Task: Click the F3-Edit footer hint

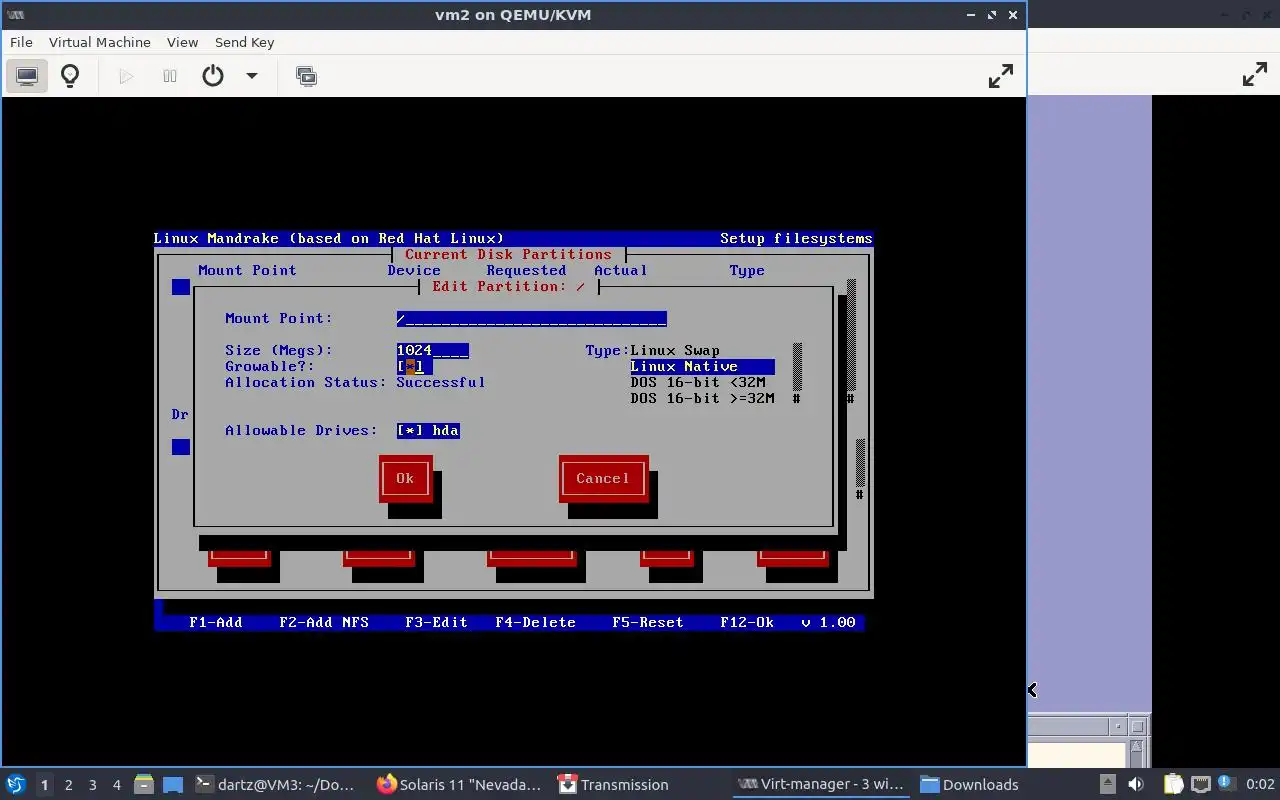Action: [x=436, y=622]
